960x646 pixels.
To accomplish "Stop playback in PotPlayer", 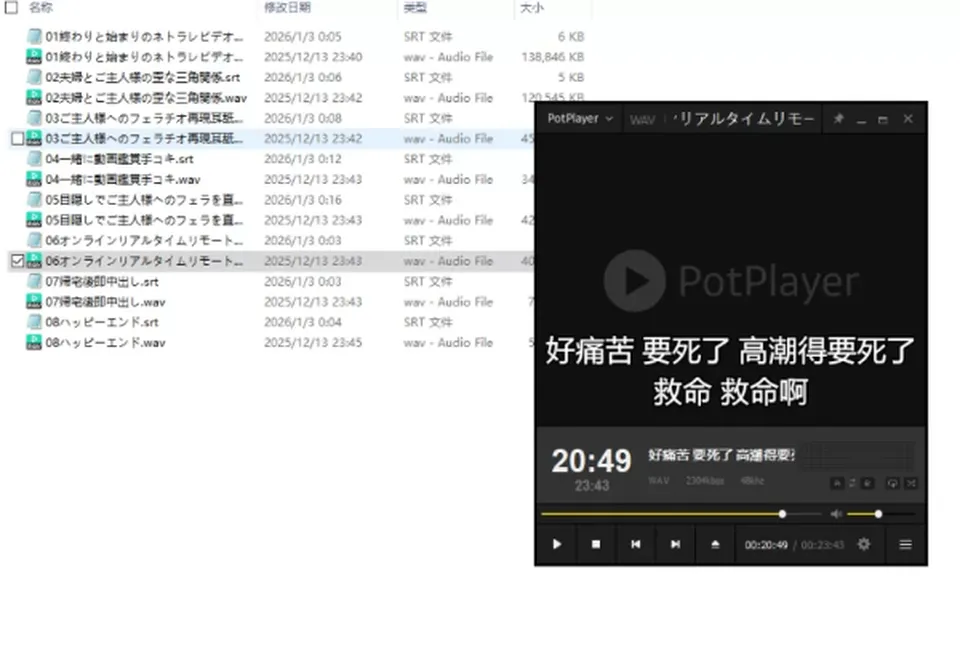I will [x=596, y=544].
